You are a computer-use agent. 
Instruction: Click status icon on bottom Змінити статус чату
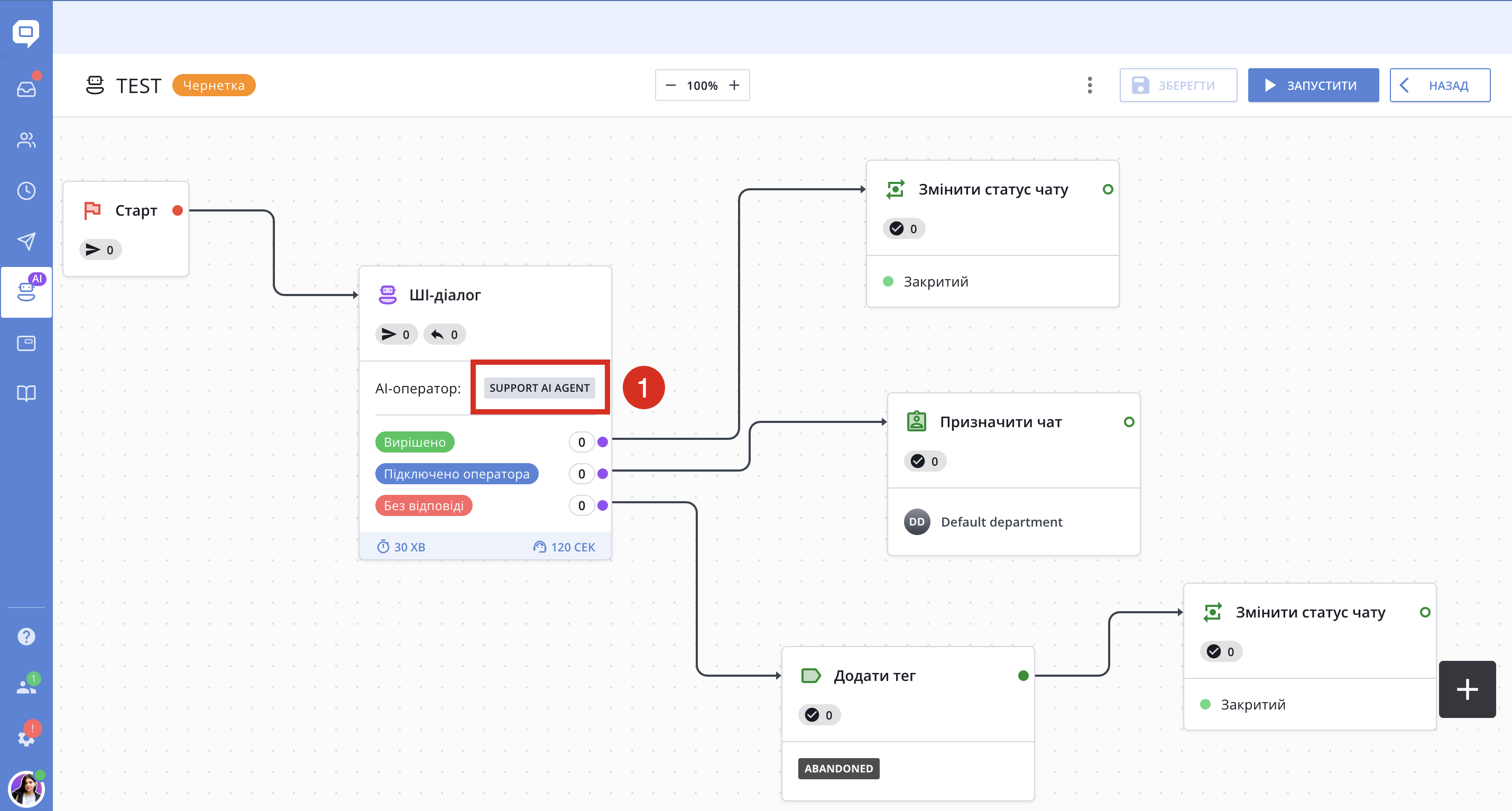[1212, 612]
